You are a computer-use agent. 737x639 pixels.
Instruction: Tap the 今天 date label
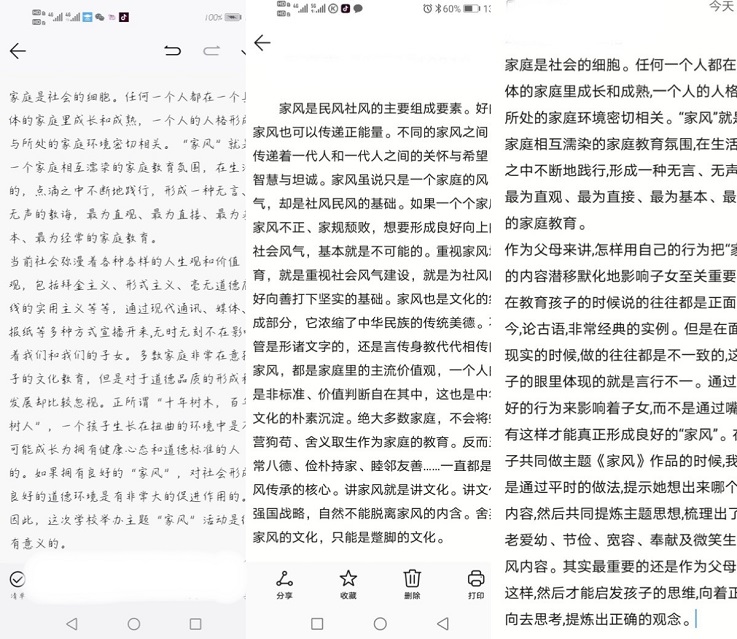click(720, 6)
